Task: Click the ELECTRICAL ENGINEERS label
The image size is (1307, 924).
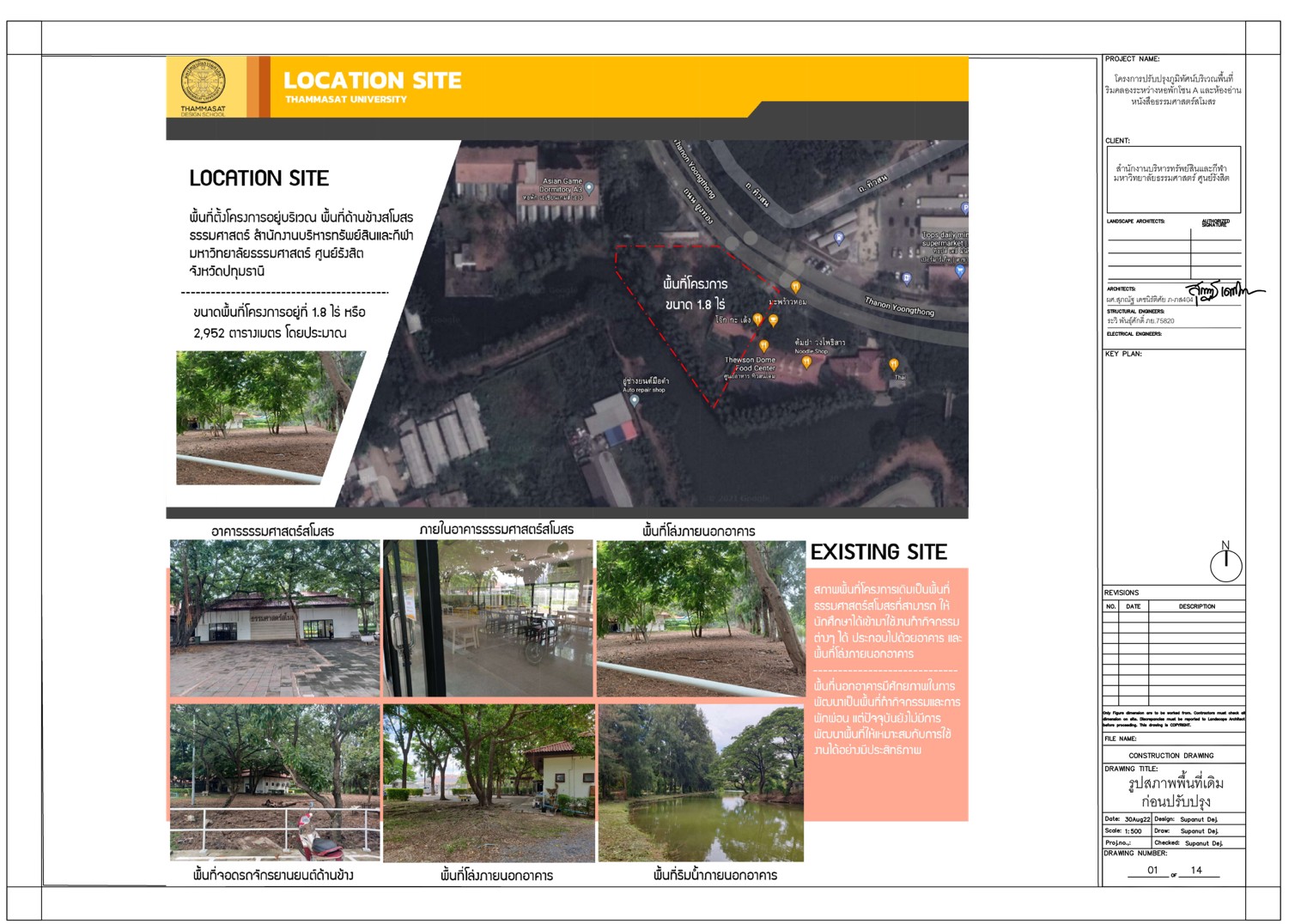Action: (x=1134, y=334)
